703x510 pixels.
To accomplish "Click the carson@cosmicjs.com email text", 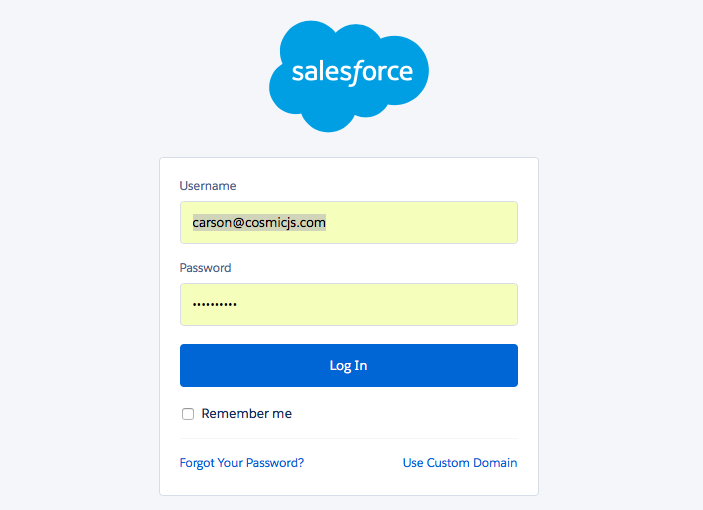I will pyautogui.click(x=260, y=222).
